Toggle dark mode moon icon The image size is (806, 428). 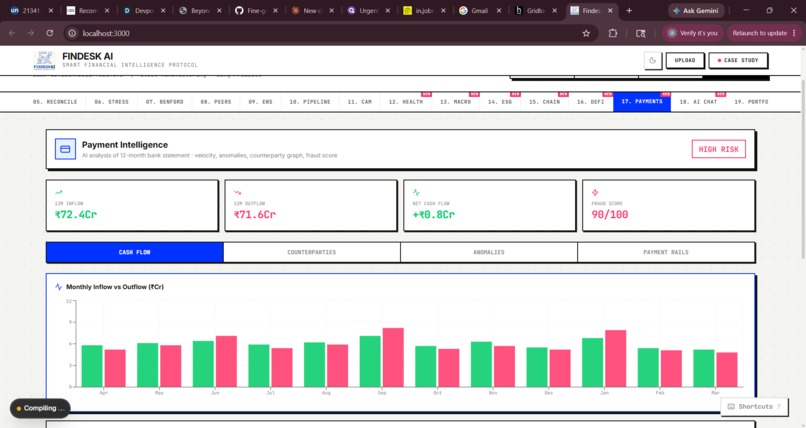[x=653, y=61]
